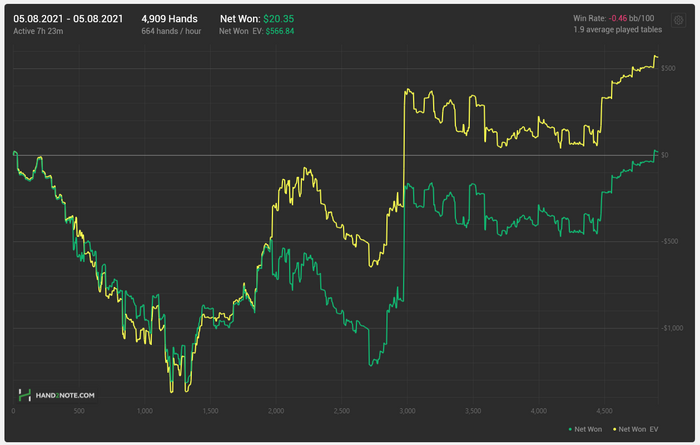
Task: Click the 1.9 average played tables text
Action: 617,30
